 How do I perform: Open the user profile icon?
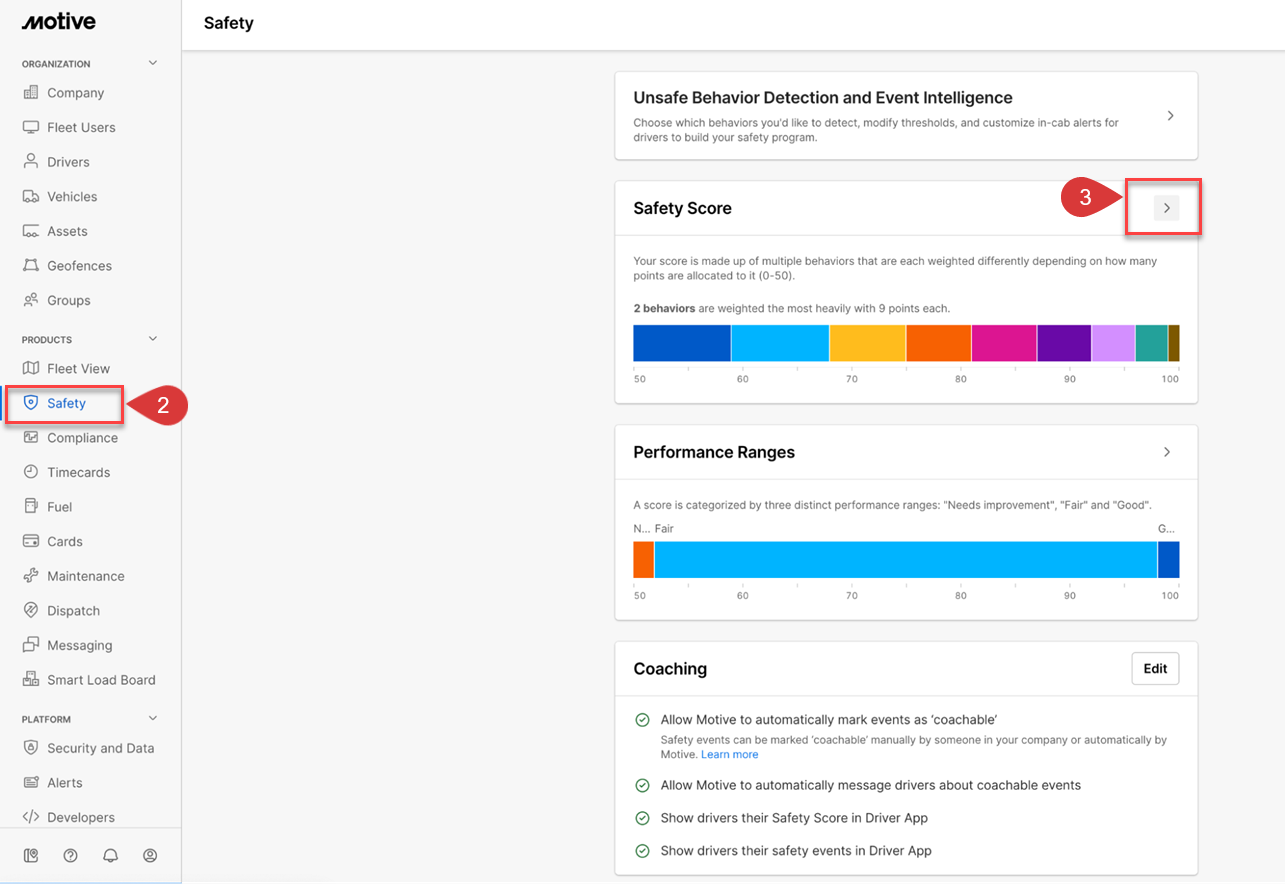point(150,856)
